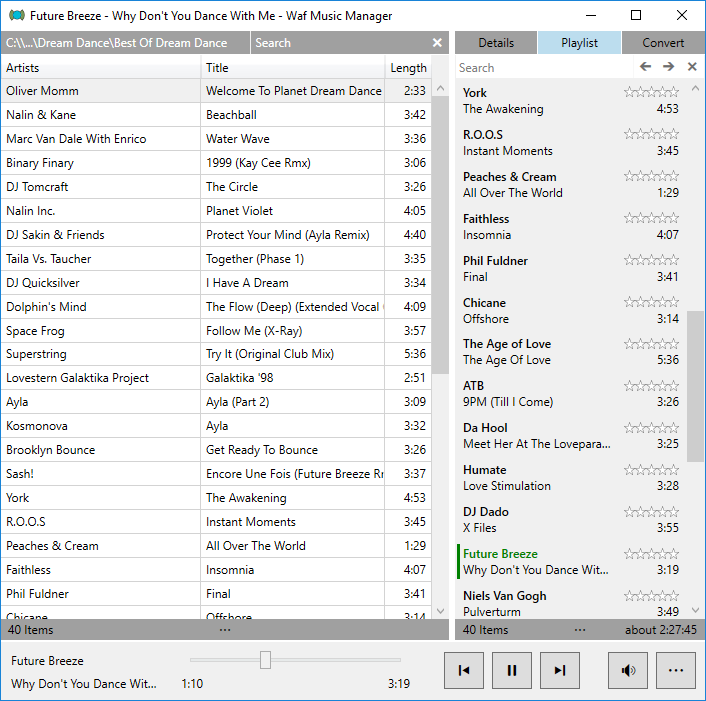Viewport: 706px width, 701px height.
Task: Select Superstring Try It row
Action: pos(216,354)
